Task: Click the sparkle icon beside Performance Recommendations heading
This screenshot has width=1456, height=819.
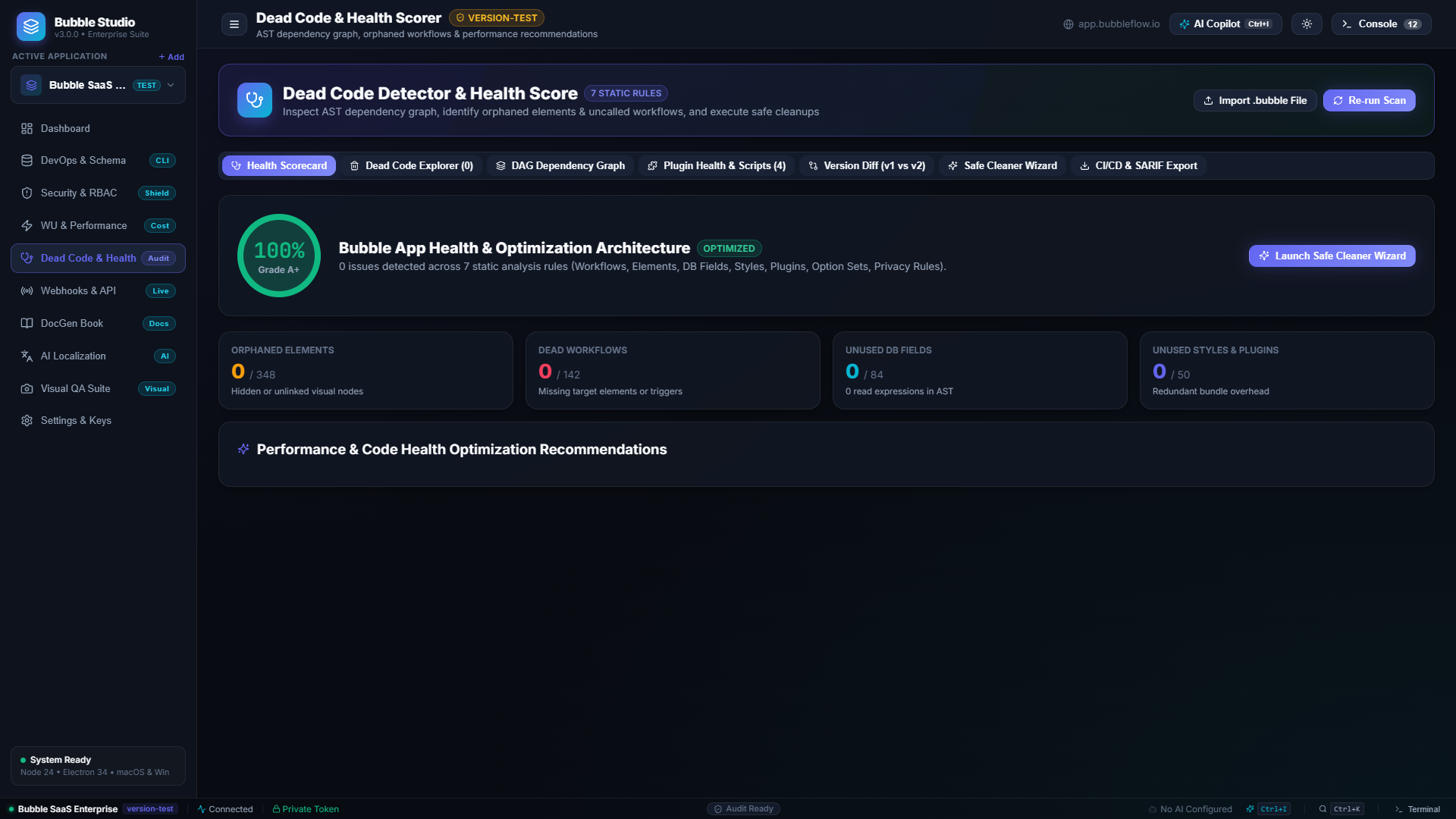Action: point(243,450)
